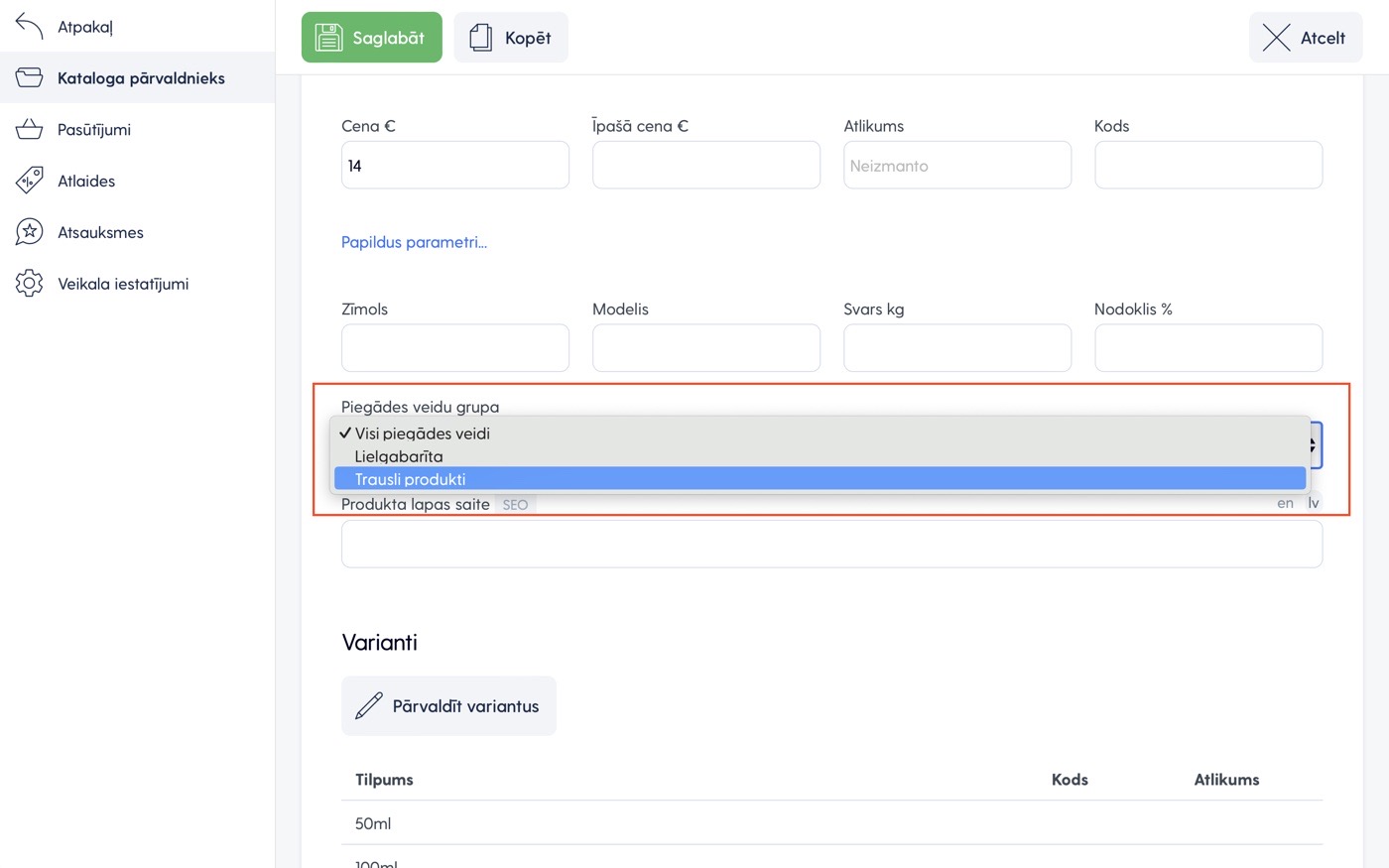Click the floppy disk icon on Saglabāt
This screenshot has width=1389, height=868.
[328, 38]
